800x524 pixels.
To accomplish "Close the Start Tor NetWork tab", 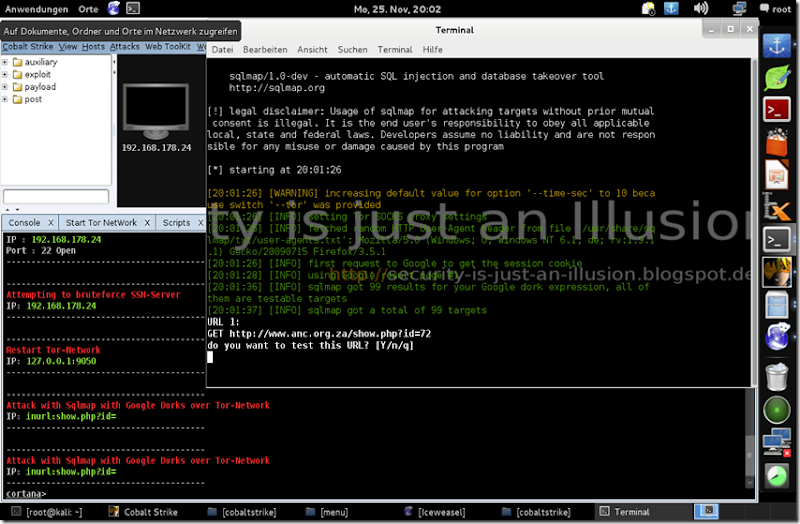I will pyautogui.click(x=147, y=223).
